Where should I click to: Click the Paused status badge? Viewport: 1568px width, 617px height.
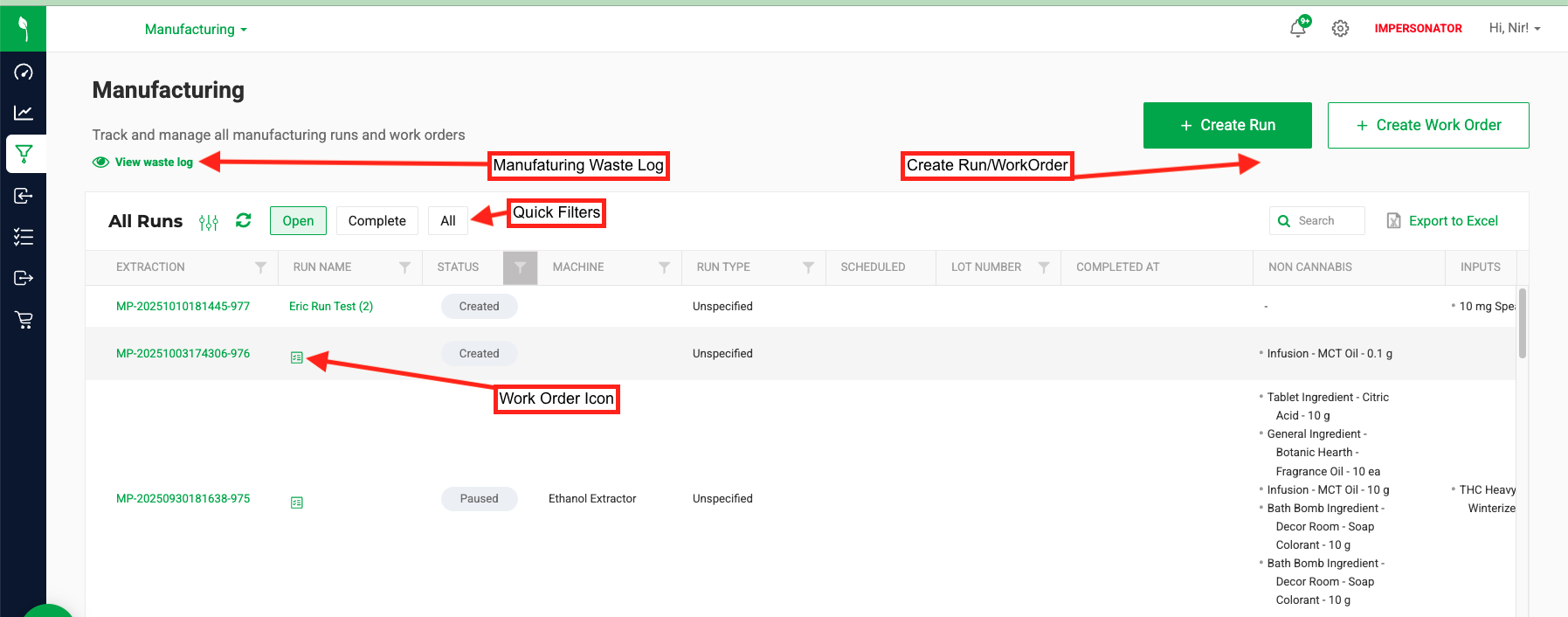480,498
